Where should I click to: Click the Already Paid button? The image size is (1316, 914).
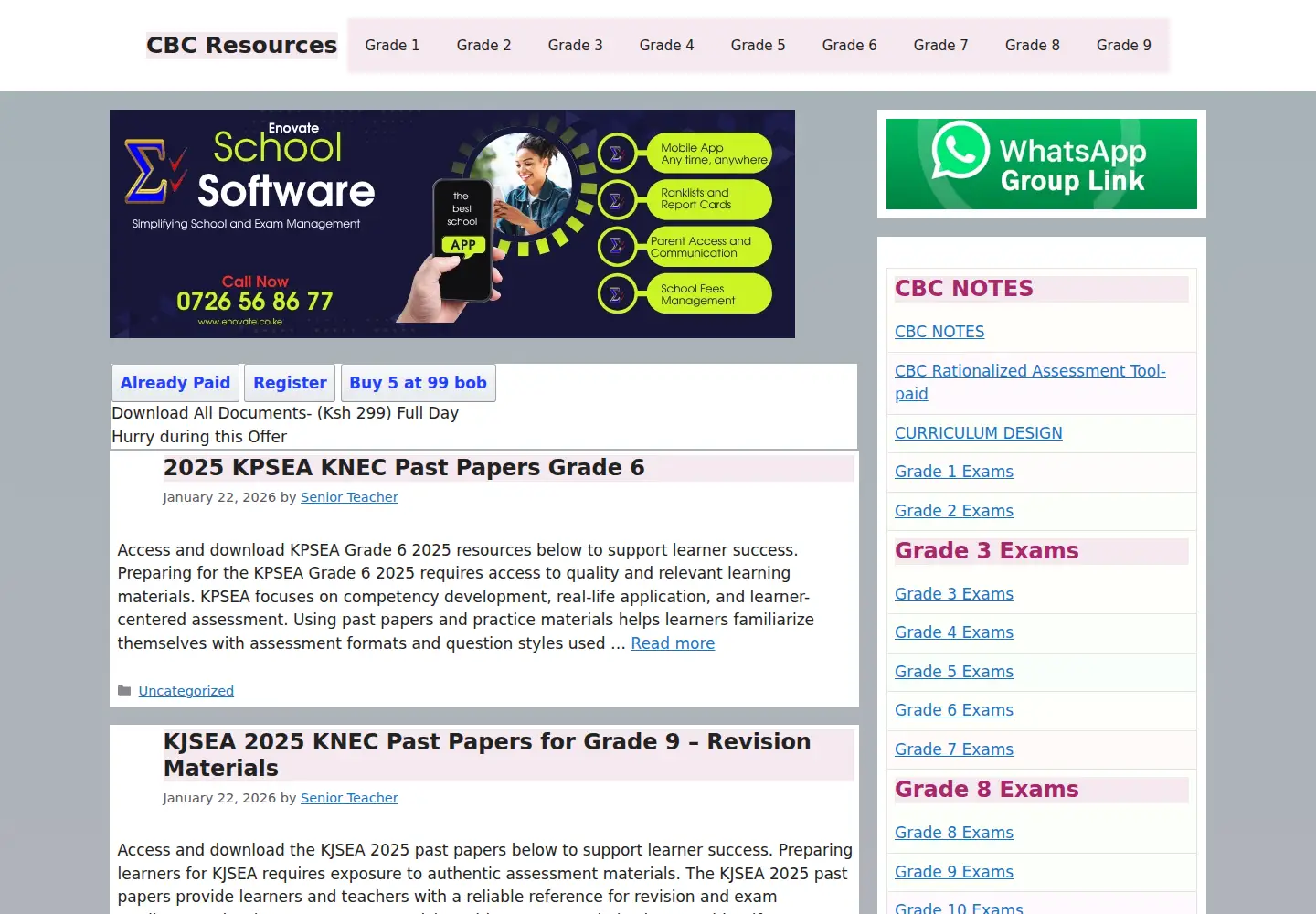pyautogui.click(x=175, y=383)
